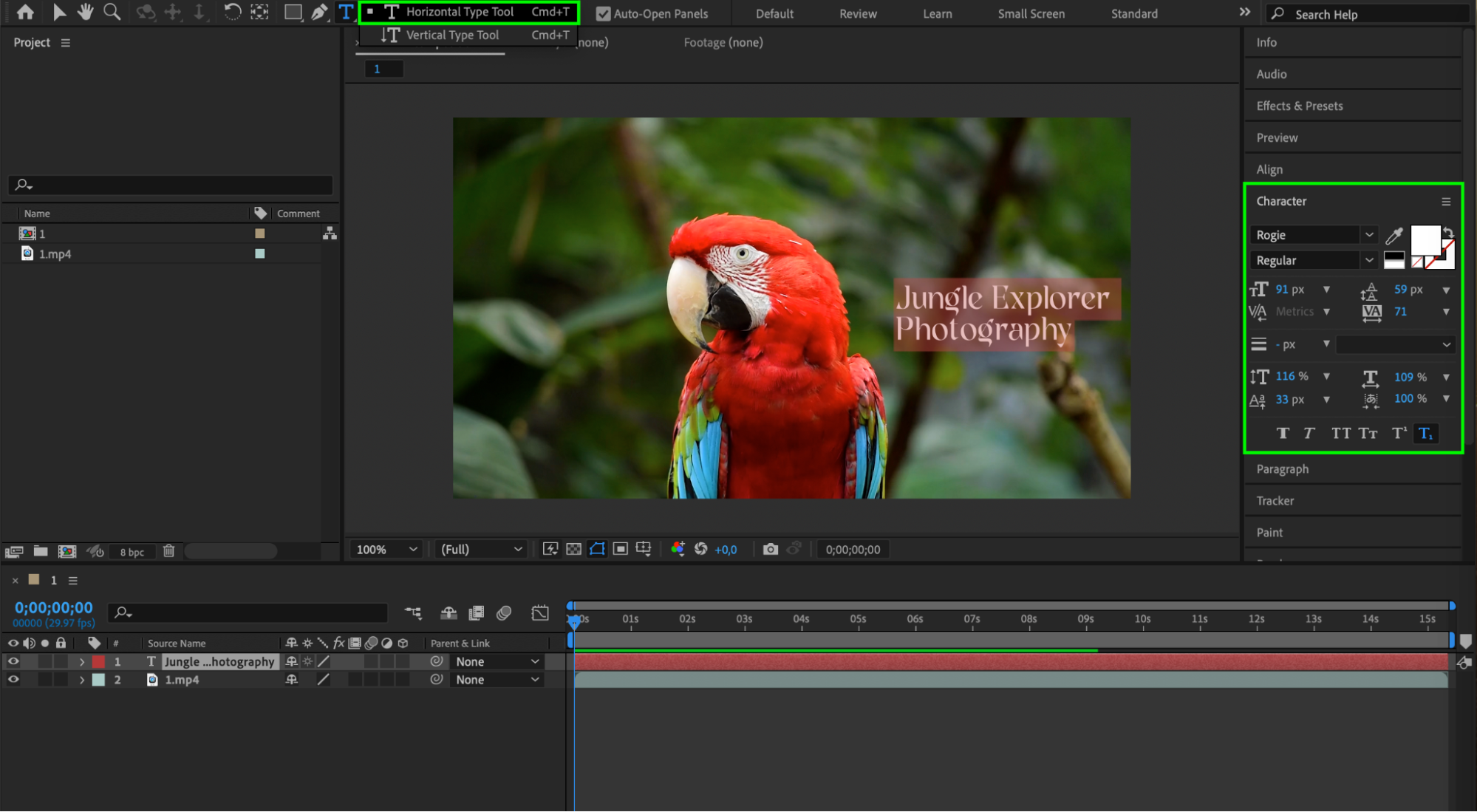Open the Rogie font family dropdown
The width and height of the screenshot is (1477, 812).
tap(1368, 235)
